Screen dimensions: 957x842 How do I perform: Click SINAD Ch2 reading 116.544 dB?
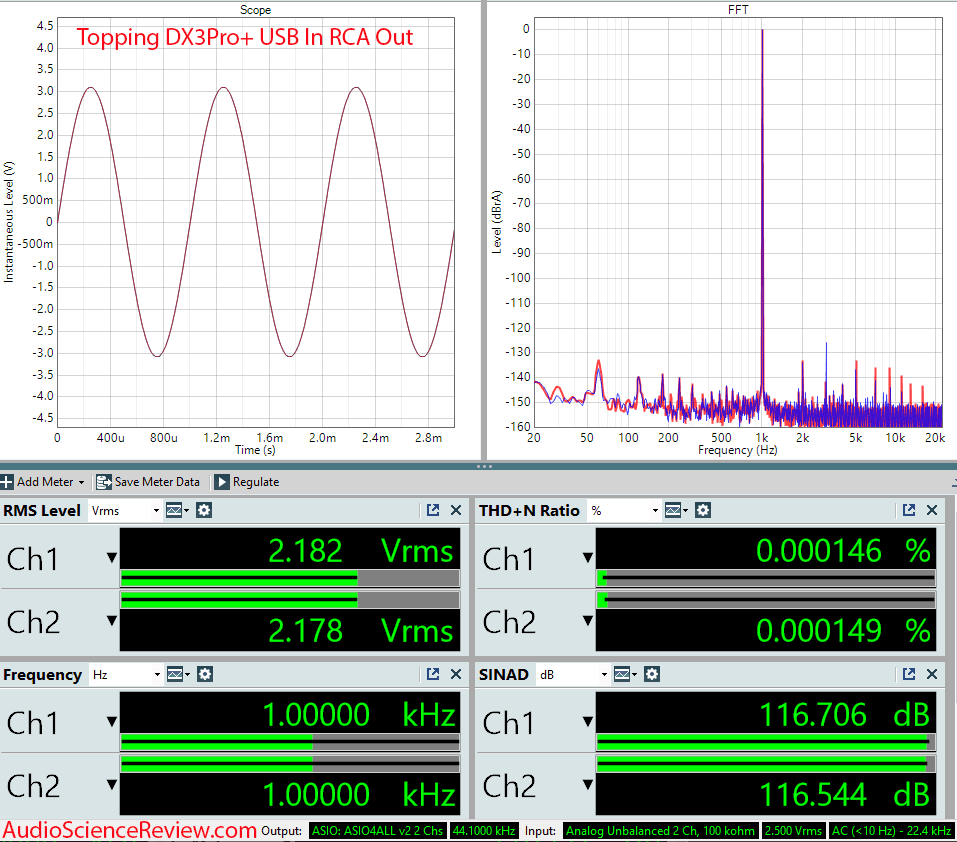(x=845, y=794)
